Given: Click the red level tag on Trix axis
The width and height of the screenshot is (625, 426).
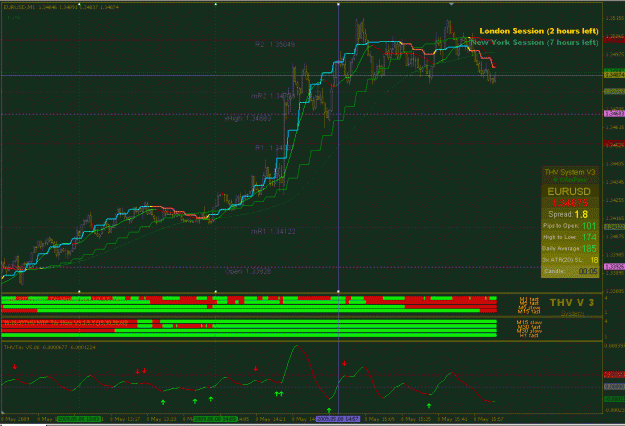Looking at the screenshot, I should tap(614, 375).
